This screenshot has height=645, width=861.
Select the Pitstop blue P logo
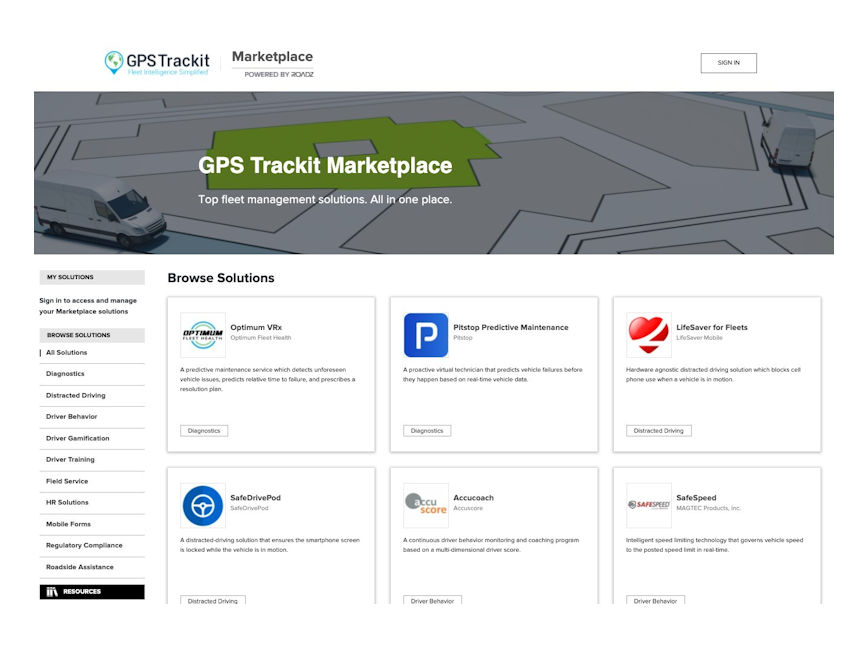pos(426,335)
